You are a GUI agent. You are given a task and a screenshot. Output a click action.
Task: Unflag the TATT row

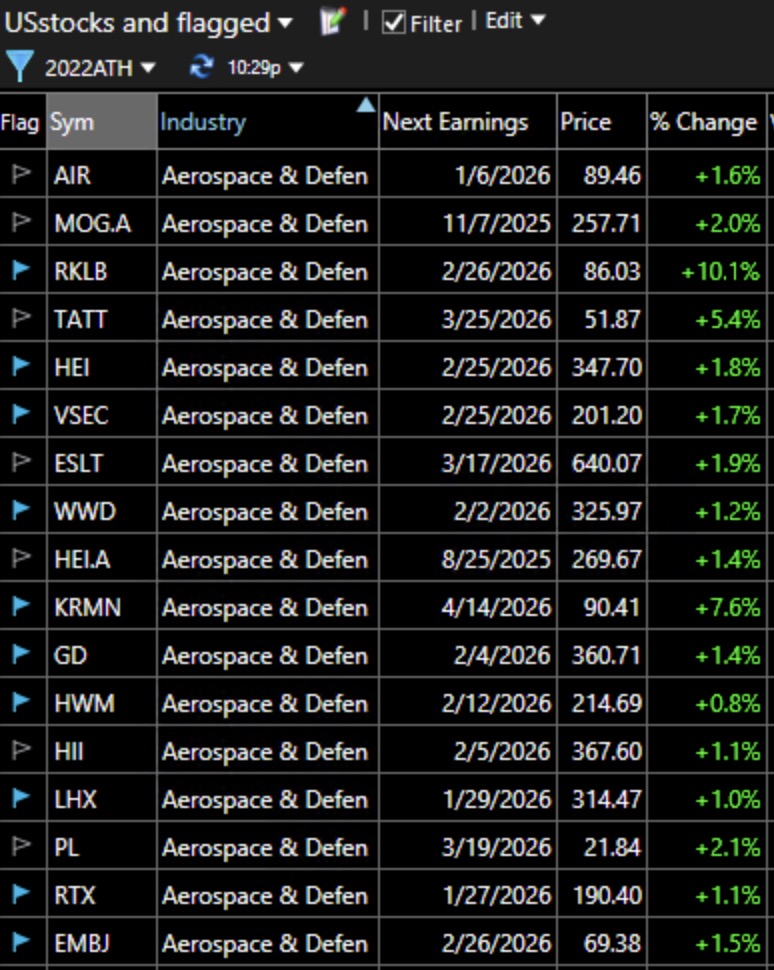point(21,315)
